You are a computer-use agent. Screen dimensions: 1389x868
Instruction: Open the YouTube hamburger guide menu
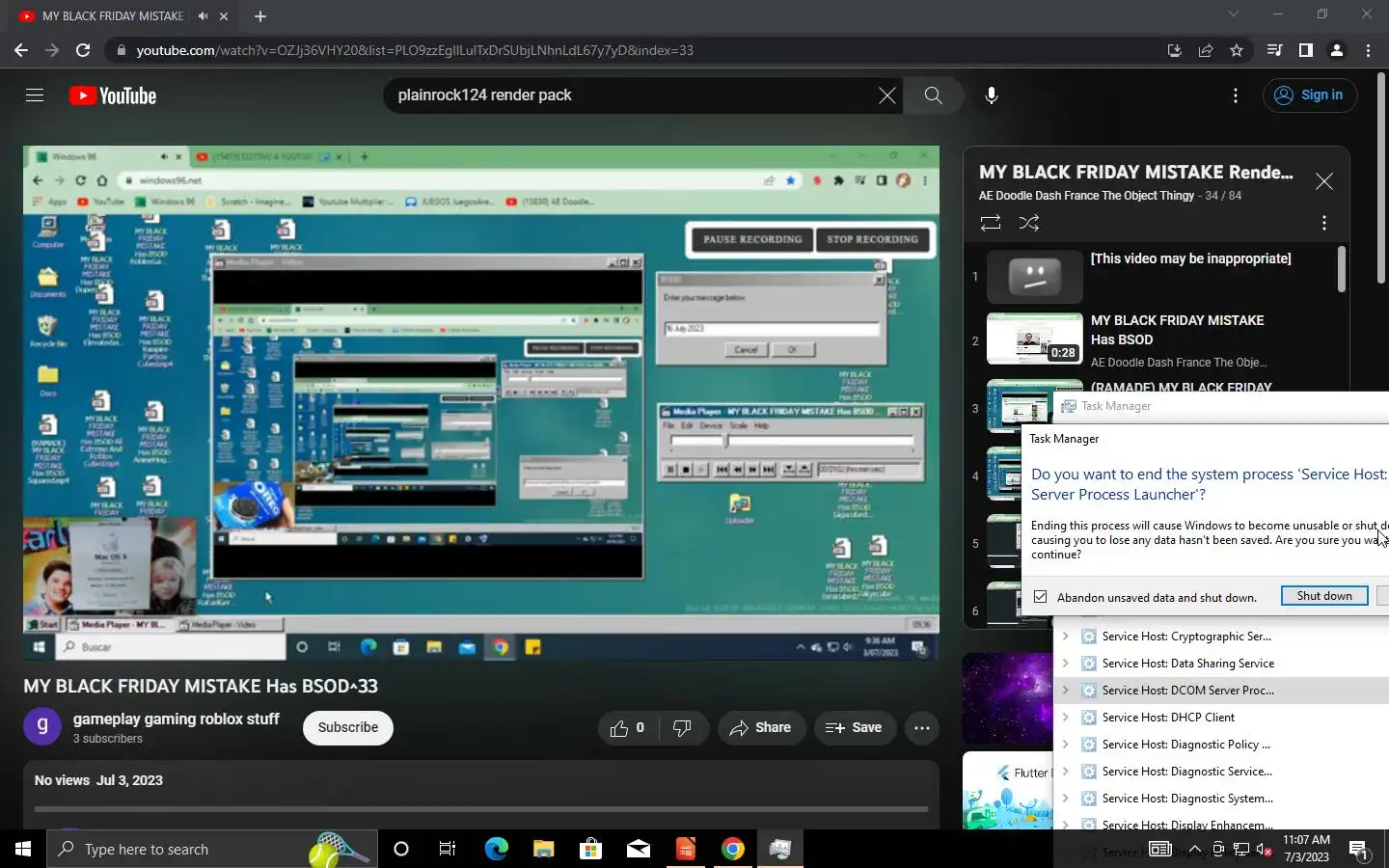click(x=35, y=95)
